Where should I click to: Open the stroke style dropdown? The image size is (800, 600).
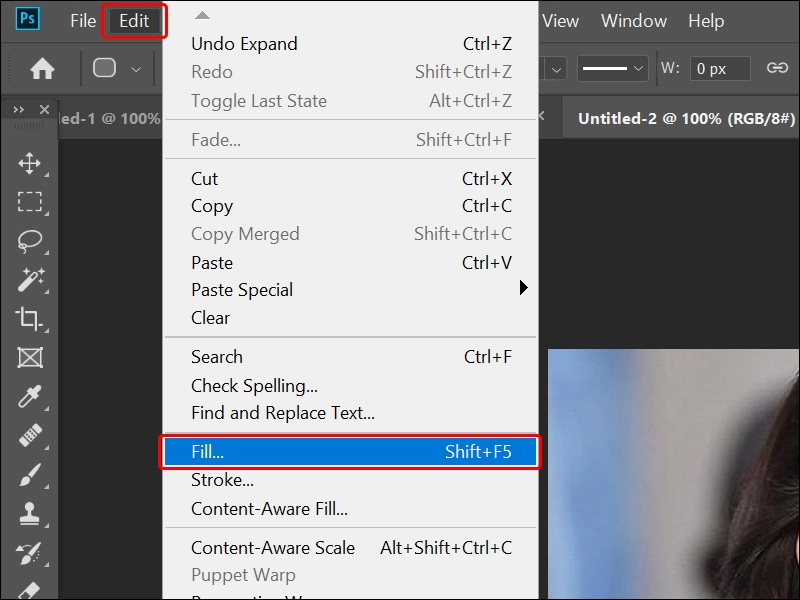coord(612,68)
